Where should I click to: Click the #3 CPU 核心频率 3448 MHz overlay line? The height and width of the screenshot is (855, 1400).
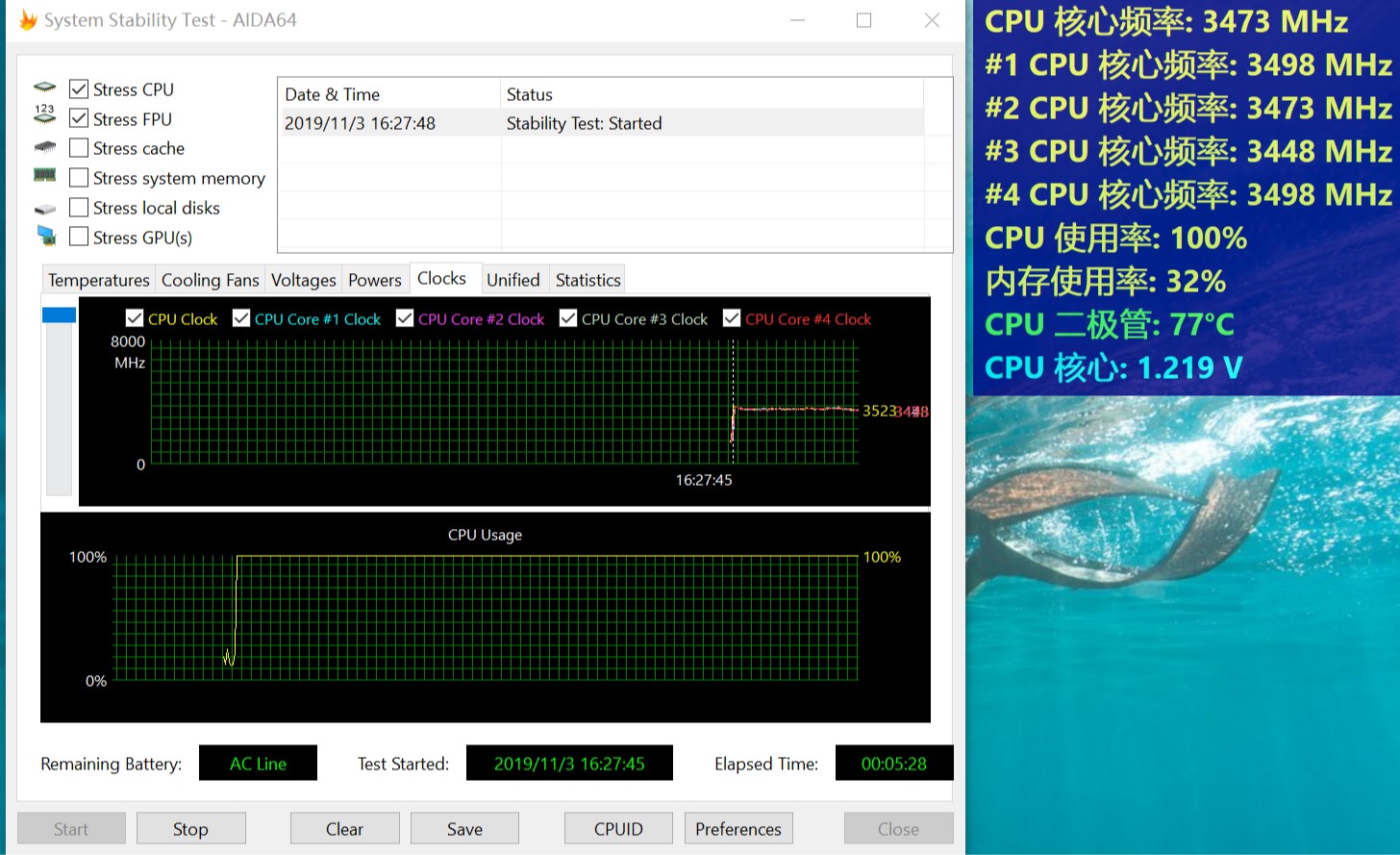[x=1188, y=151]
